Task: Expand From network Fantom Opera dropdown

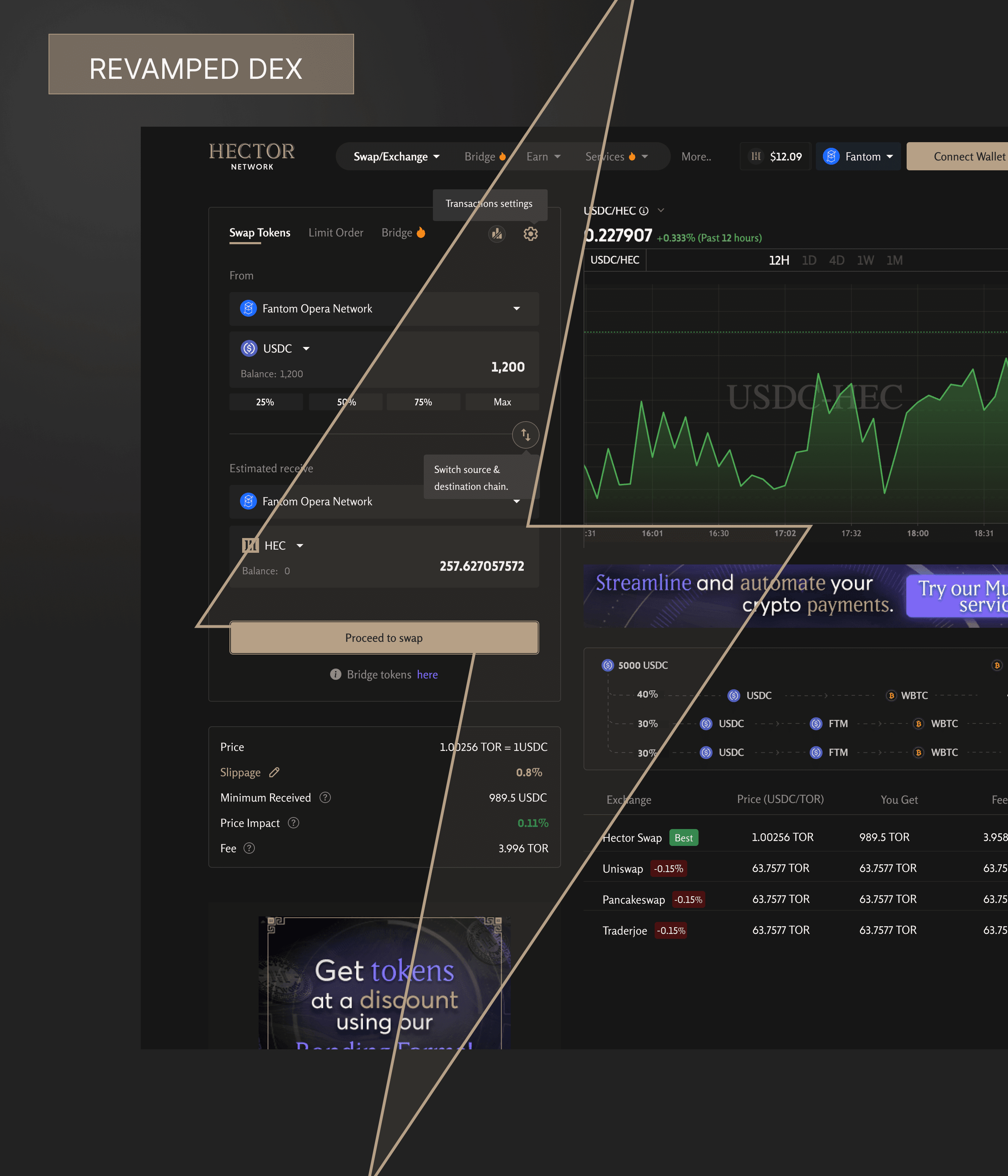Action: click(516, 309)
